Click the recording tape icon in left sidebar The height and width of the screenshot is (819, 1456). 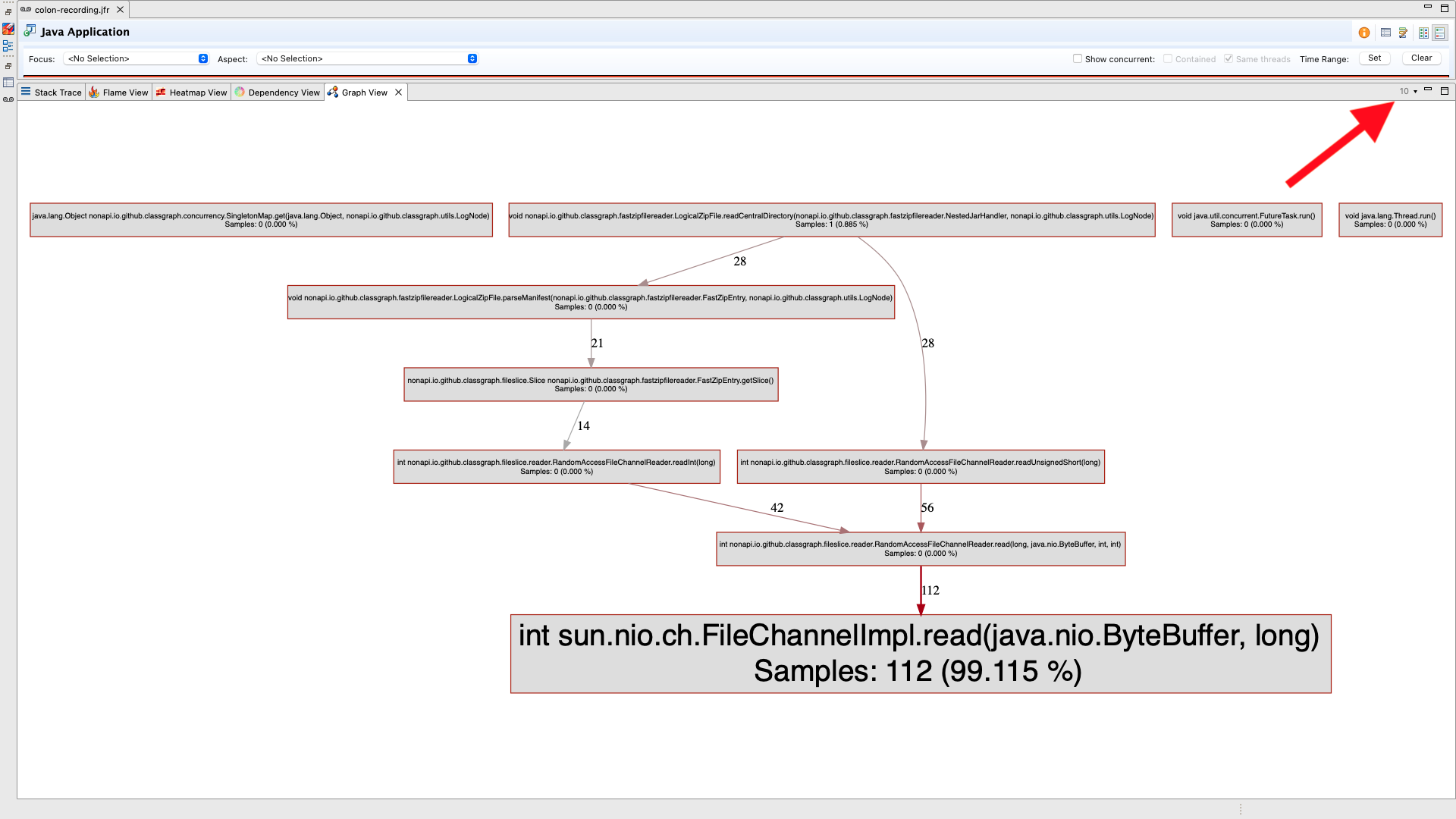tap(8, 99)
